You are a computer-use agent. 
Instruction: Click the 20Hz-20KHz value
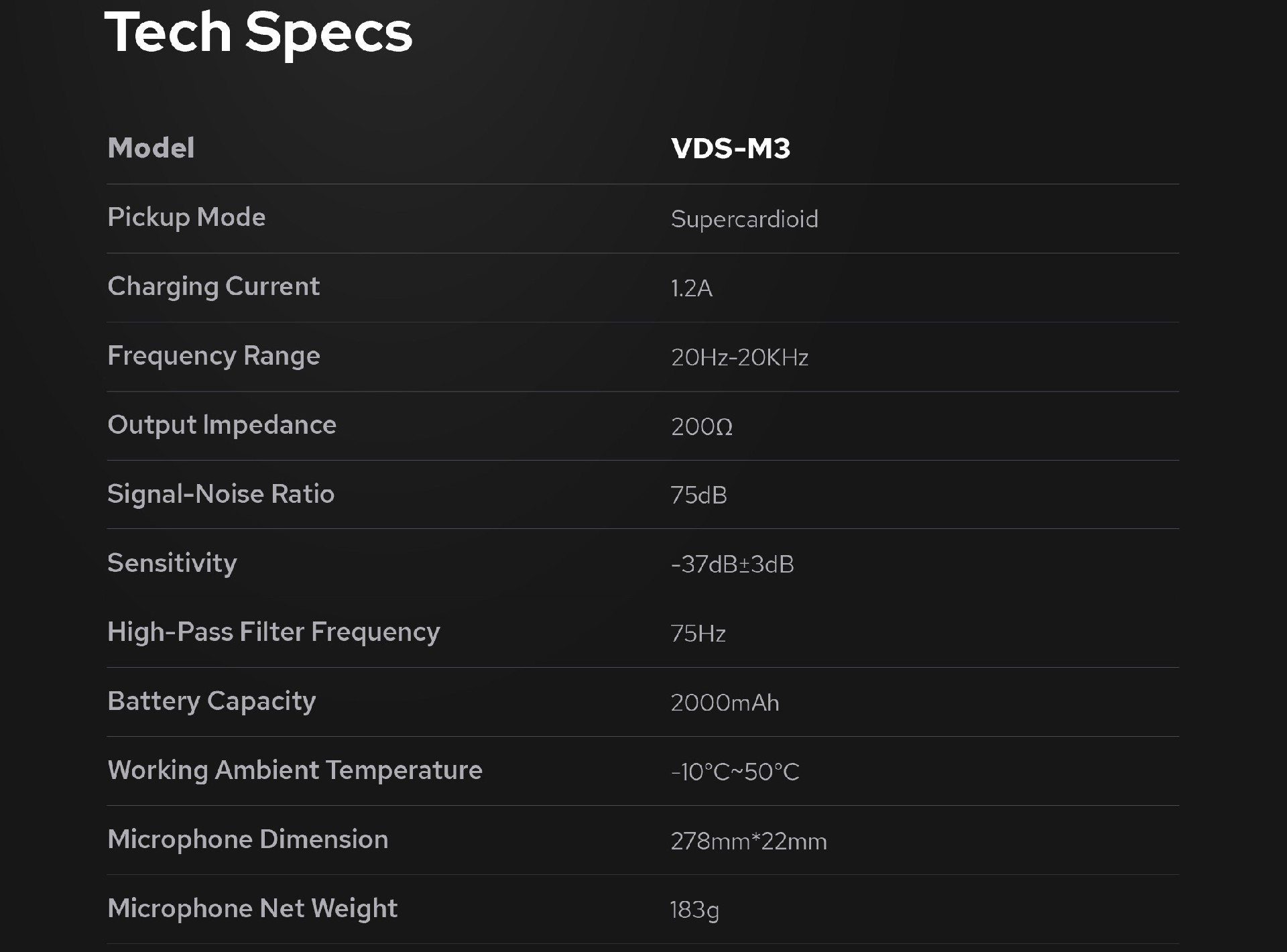coord(740,357)
